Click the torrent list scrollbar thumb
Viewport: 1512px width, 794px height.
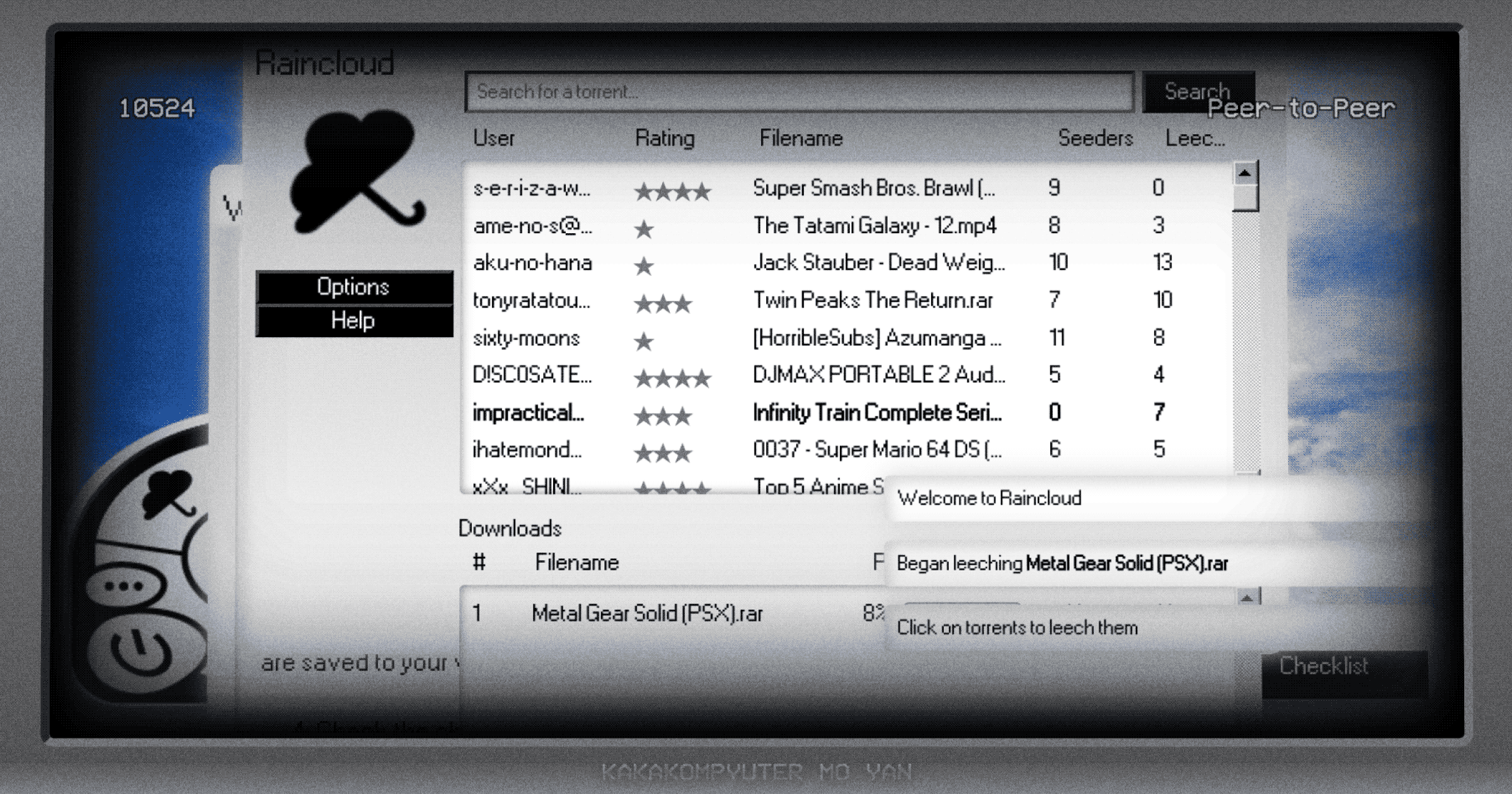point(1245,198)
